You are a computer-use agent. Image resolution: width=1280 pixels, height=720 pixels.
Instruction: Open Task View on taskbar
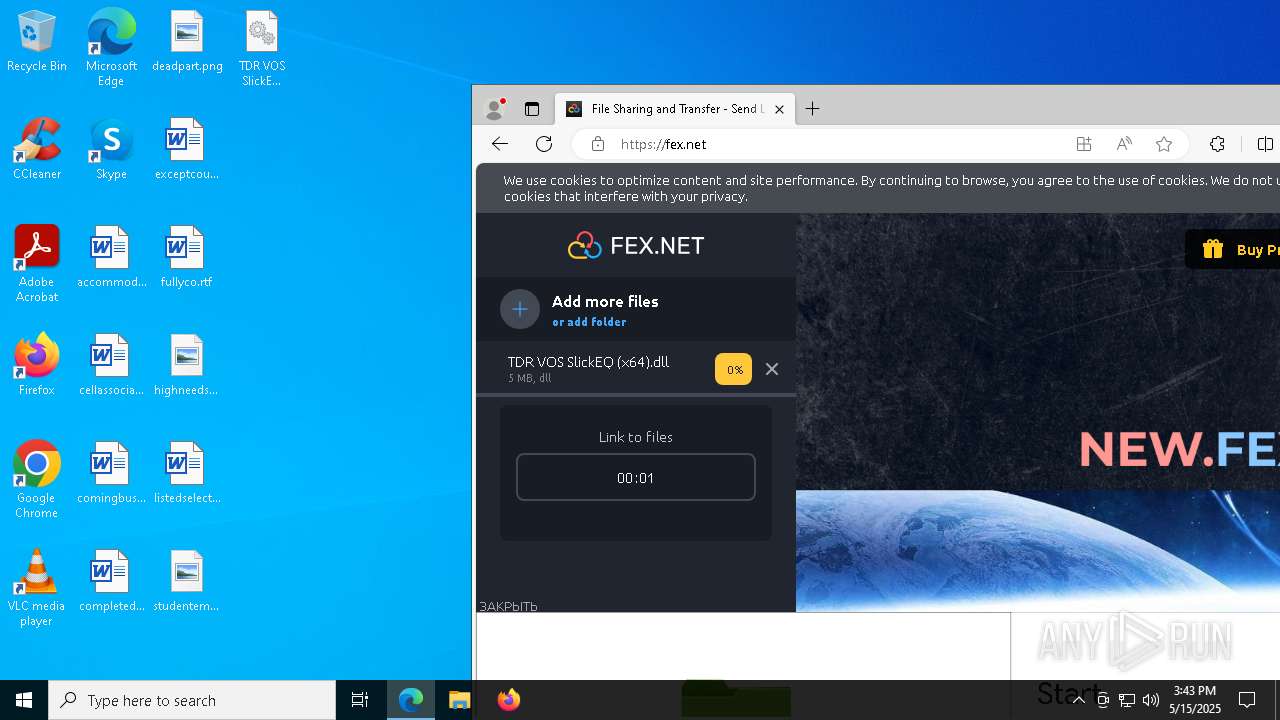click(360, 700)
